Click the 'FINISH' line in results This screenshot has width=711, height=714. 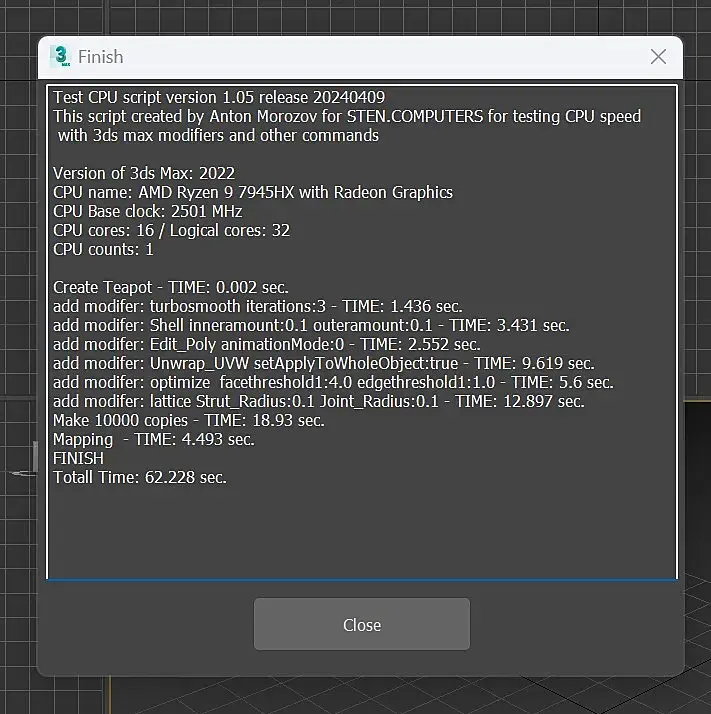click(78, 459)
